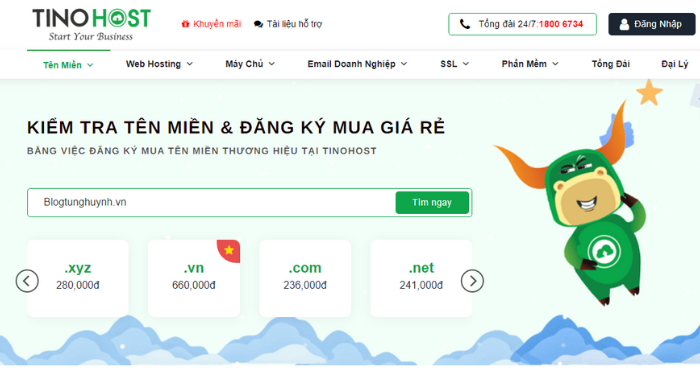Click the Đăng Nhập login button
The height and width of the screenshot is (375, 700).
(652, 24)
